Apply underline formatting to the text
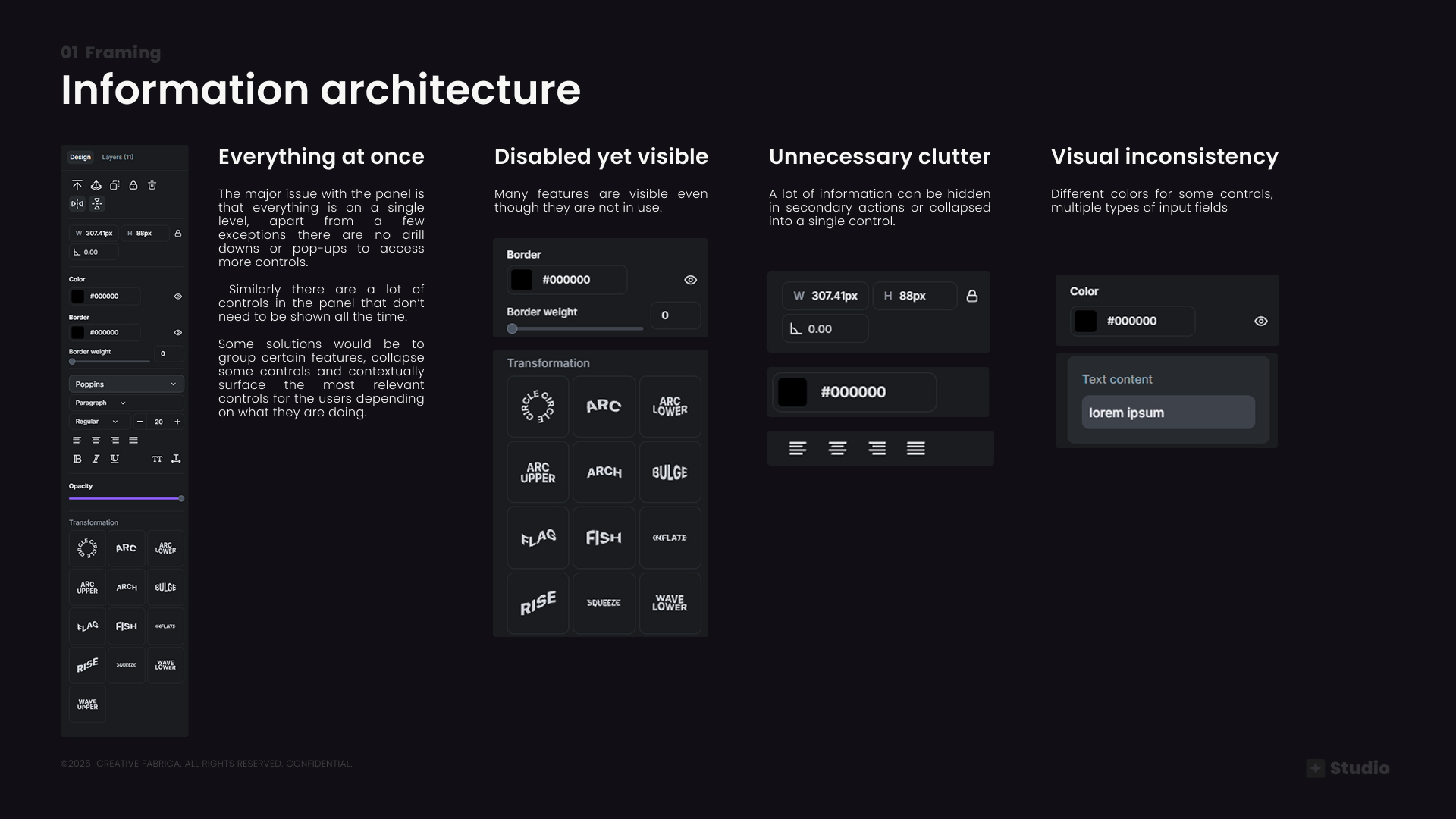Viewport: 1456px width, 819px height. point(115,459)
